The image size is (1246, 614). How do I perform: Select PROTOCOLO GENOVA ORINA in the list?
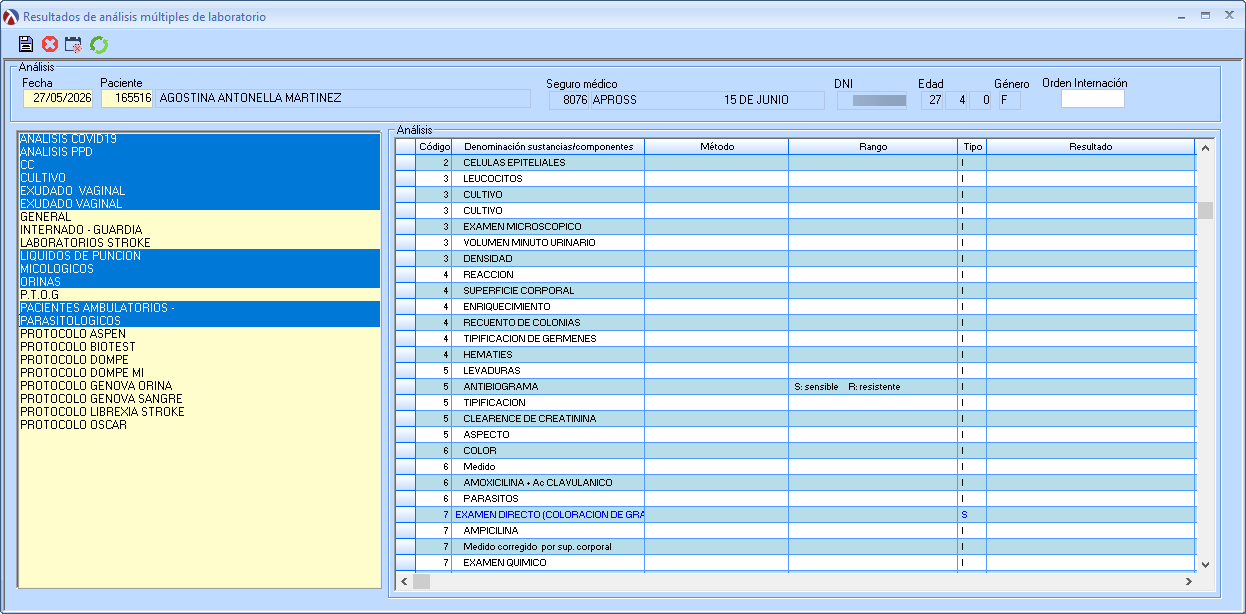[199, 386]
